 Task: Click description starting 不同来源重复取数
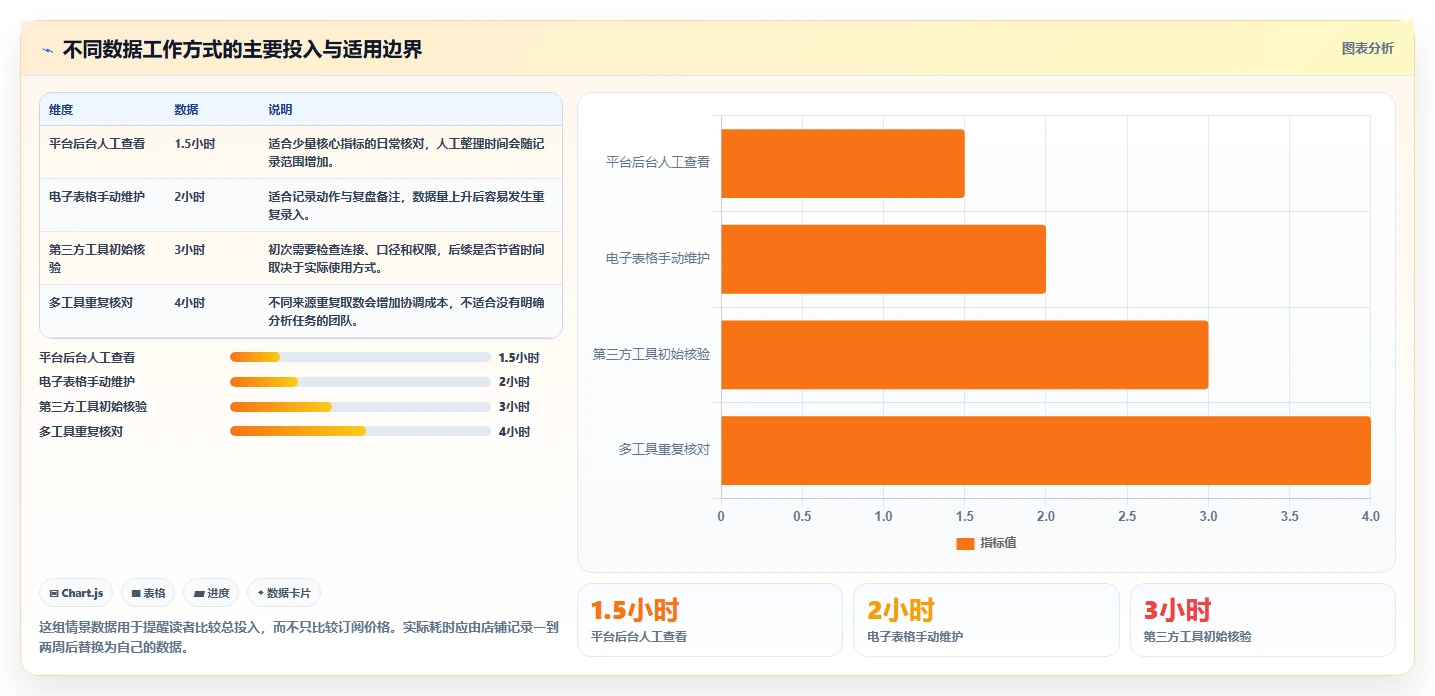tap(407, 312)
